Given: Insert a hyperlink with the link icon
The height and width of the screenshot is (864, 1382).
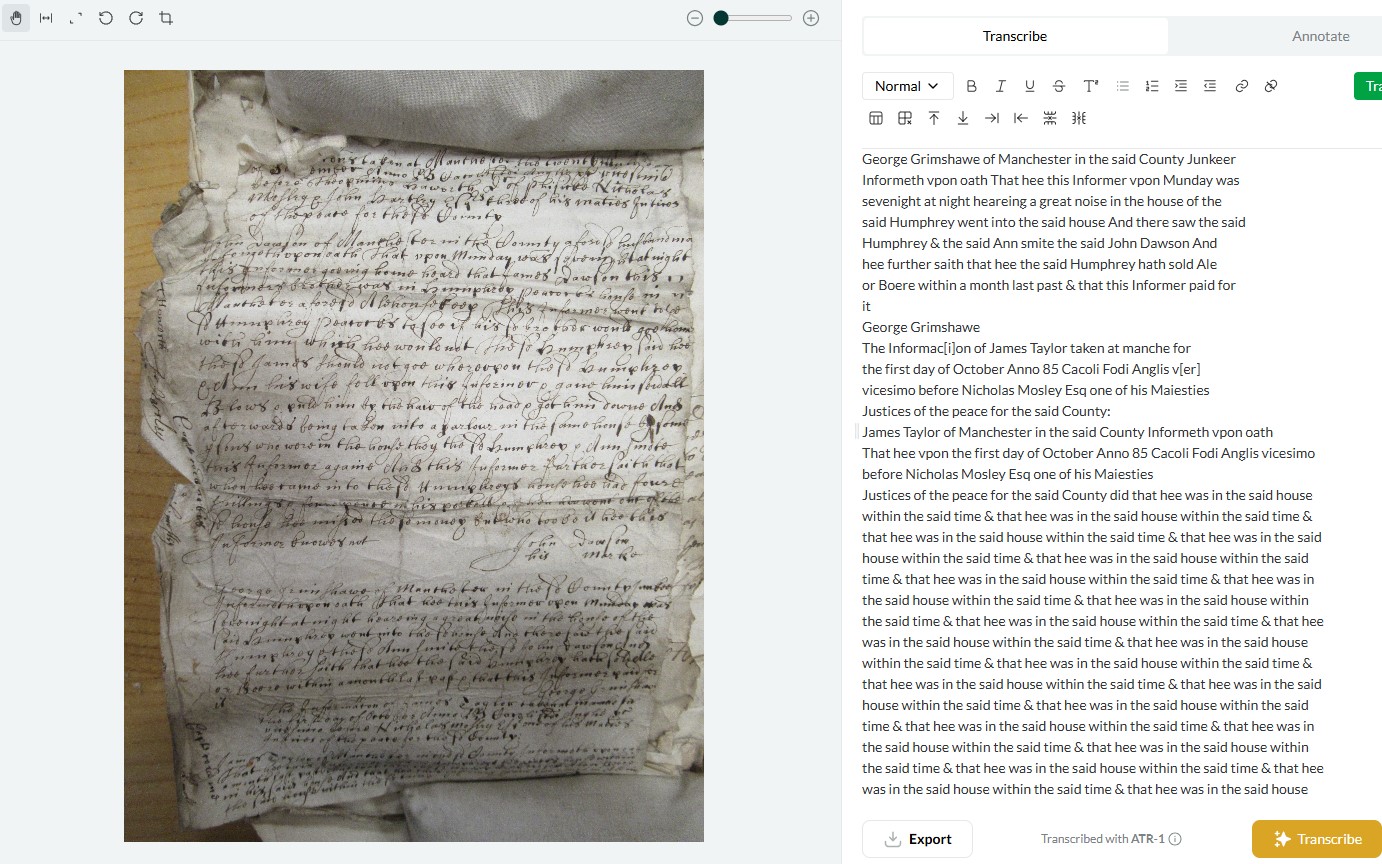Looking at the screenshot, I should coord(1241,86).
